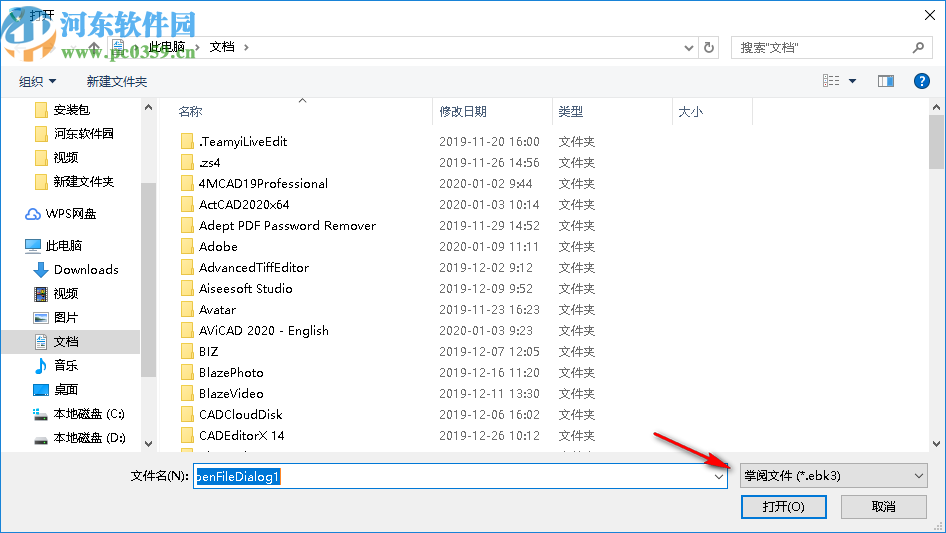
Task: Expand the chevron after 此电脑 in breadcrumb
Action: [x=197, y=47]
